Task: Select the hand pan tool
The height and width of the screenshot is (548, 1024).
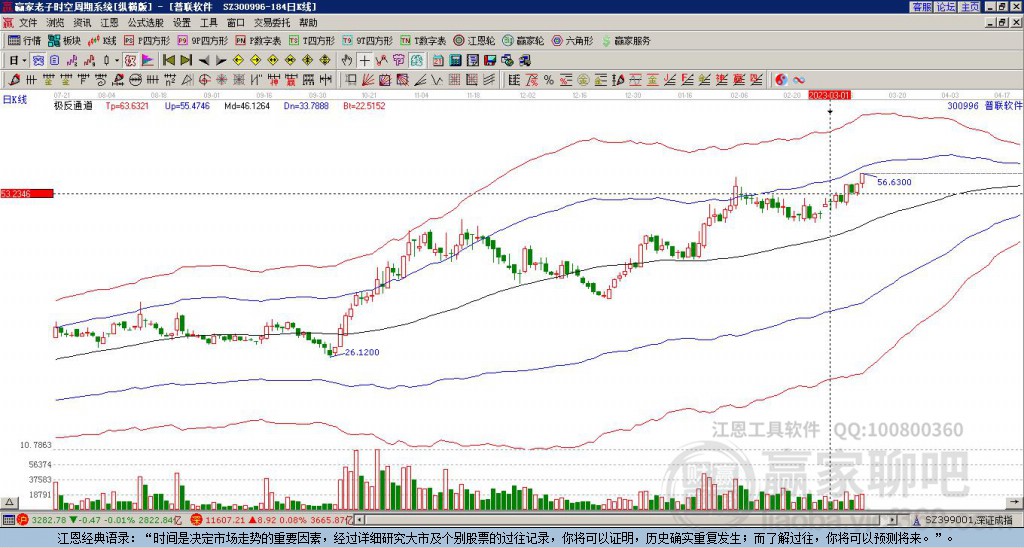Action: point(347,61)
